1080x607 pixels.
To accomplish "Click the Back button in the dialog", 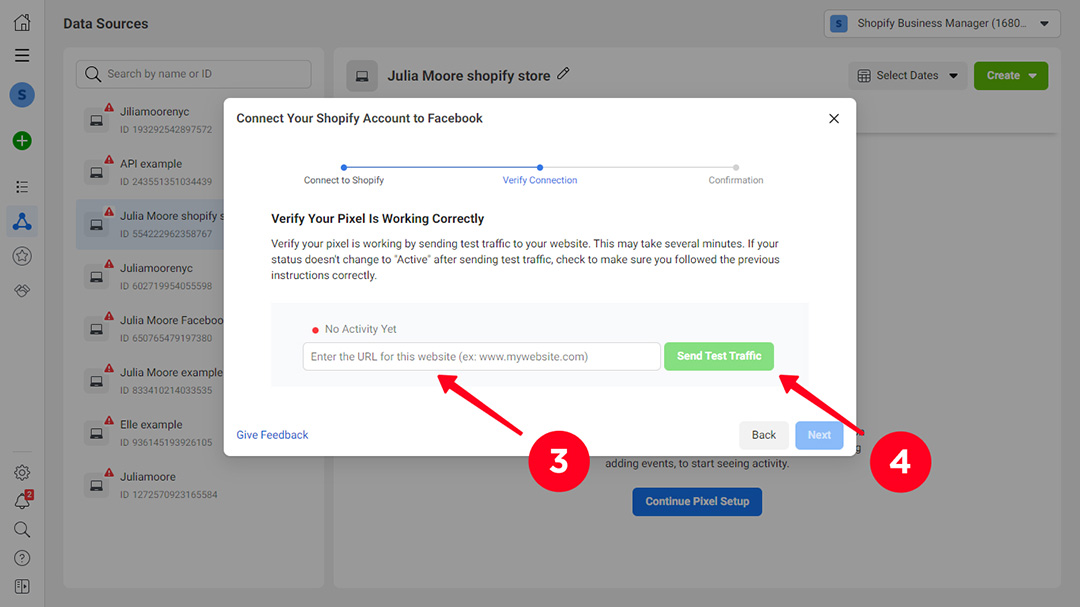I will [x=763, y=435].
